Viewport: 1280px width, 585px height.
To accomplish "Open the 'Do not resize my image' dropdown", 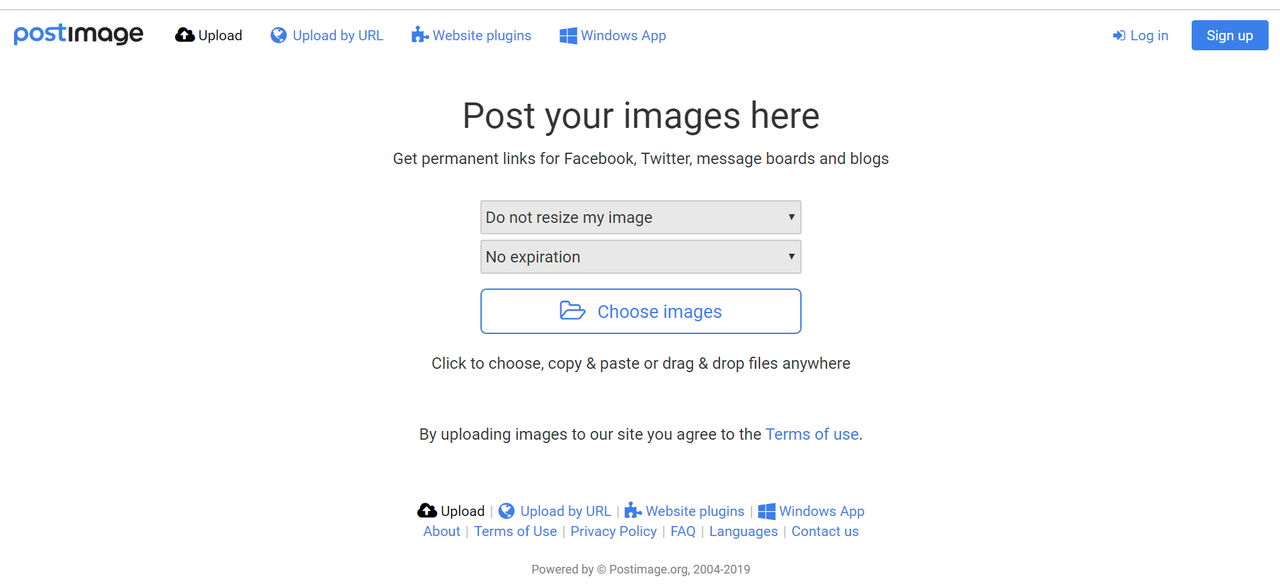I will tap(641, 217).
